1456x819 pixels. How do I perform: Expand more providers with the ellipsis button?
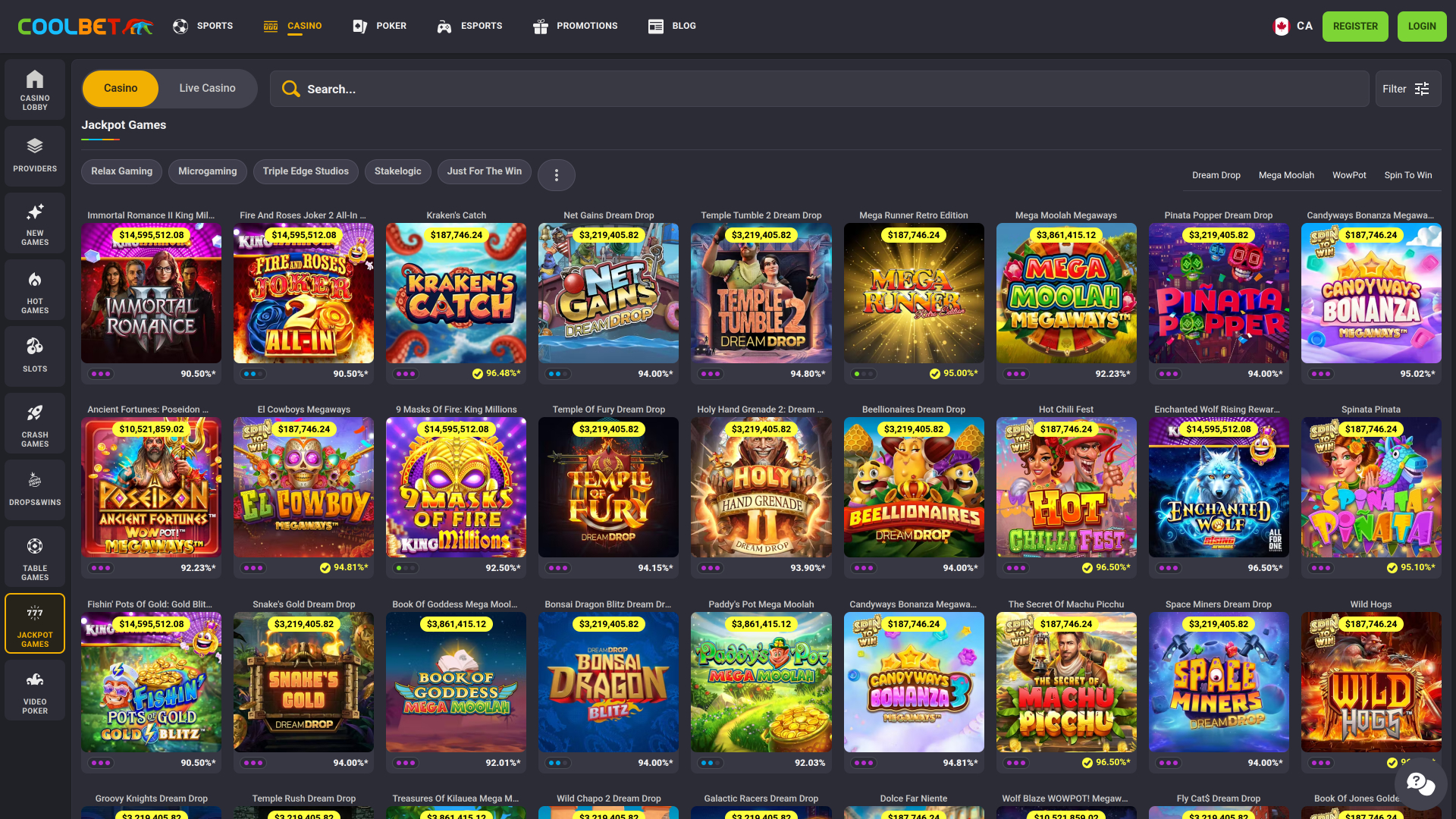[x=556, y=174]
